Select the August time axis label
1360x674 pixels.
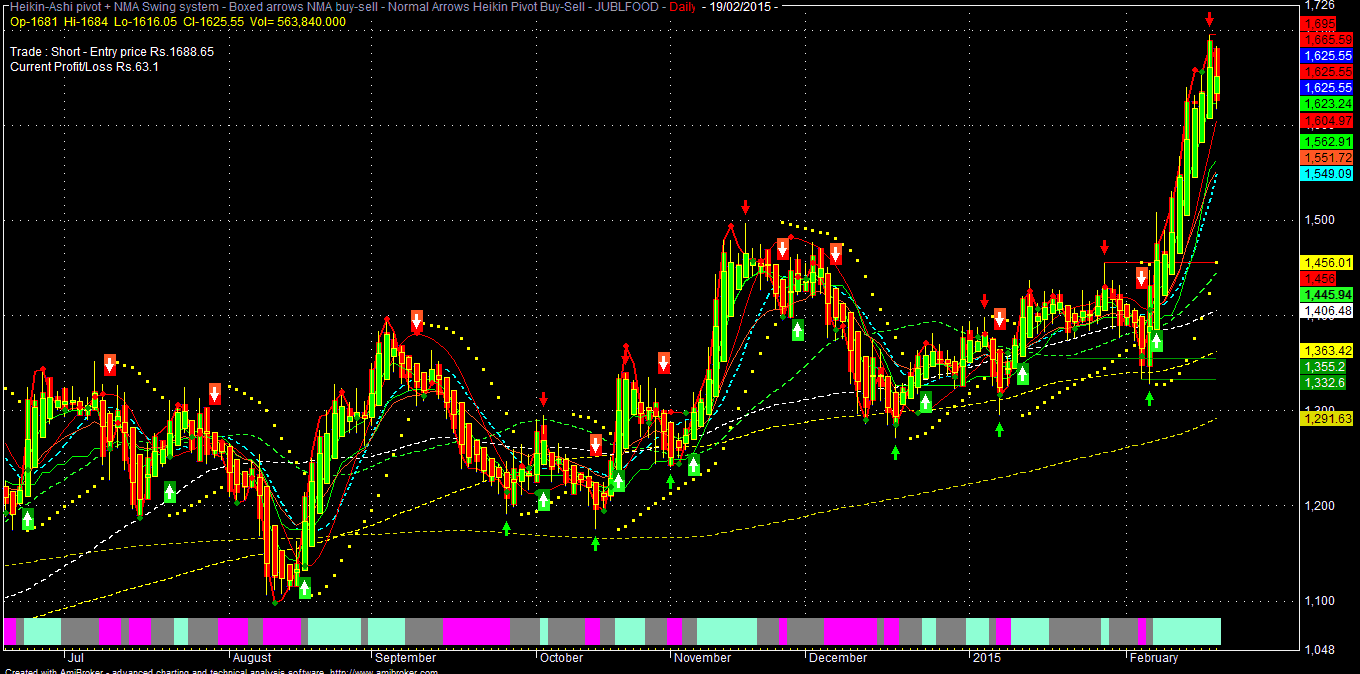point(251,658)
